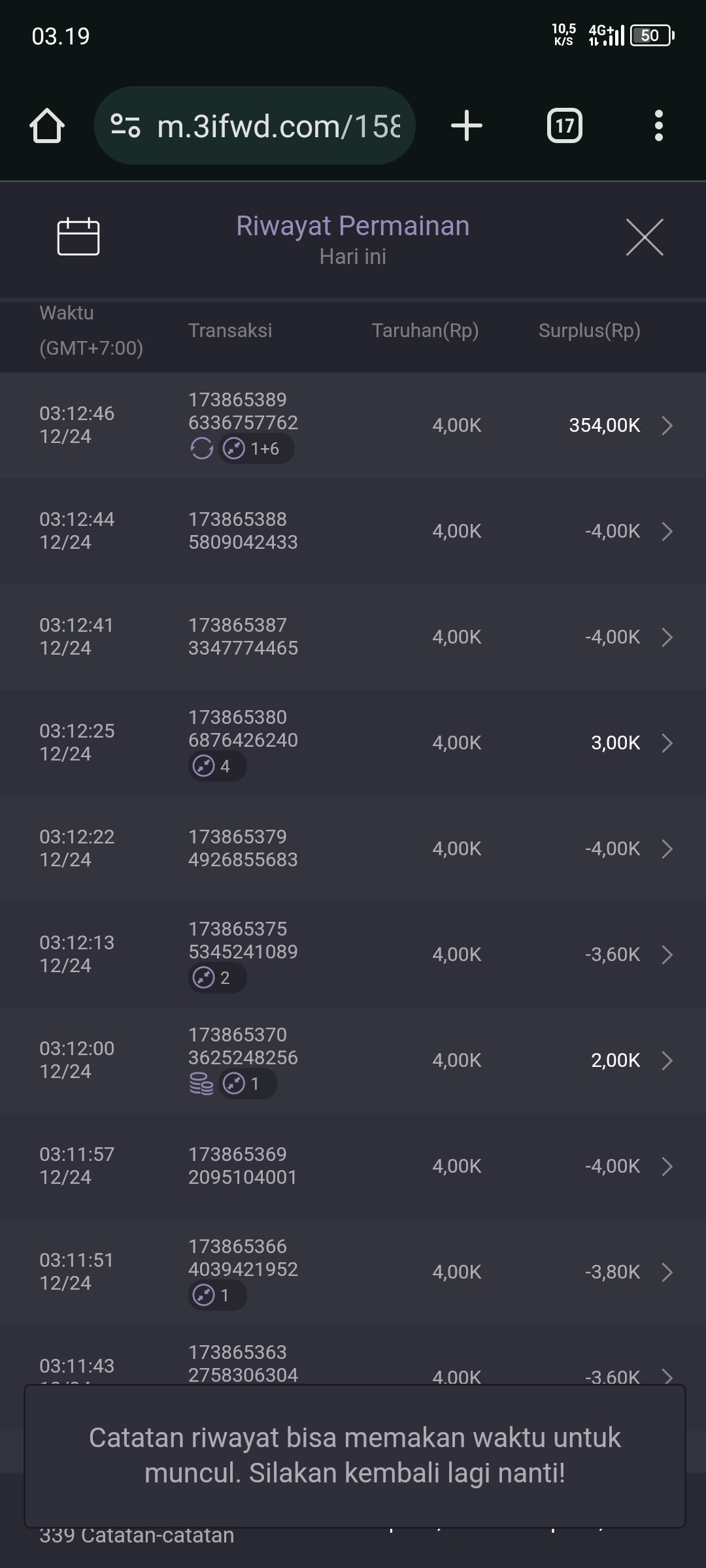The width and height of the screenshot is (706, 1568).
Task: Open the 3,00K surplus row arrow
Action: pyautogui.click(x=667, y=743)
